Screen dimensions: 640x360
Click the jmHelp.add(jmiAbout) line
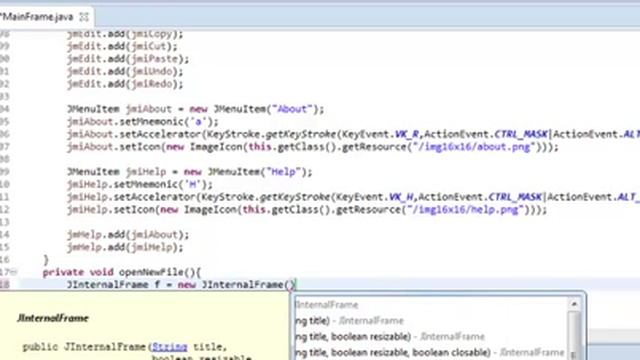click(x=128, y=235)
